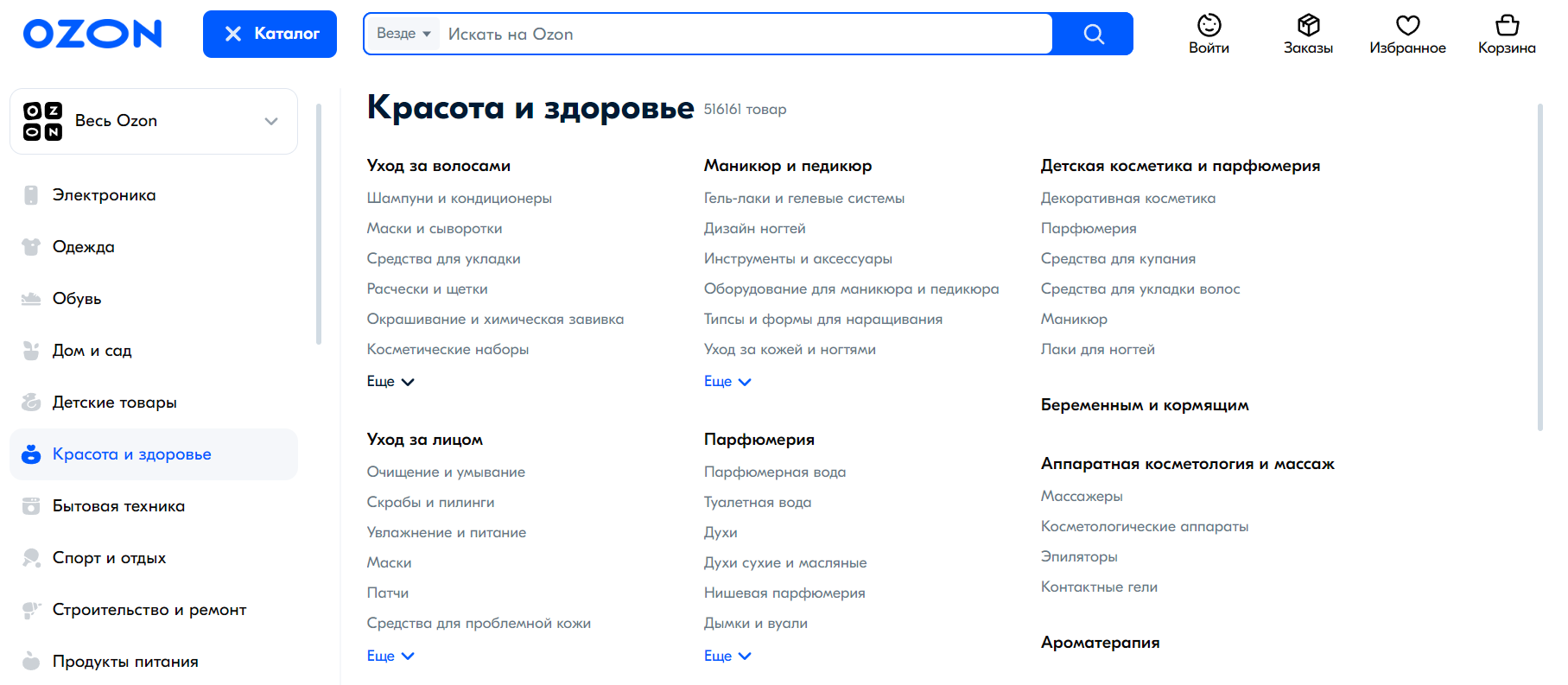Click the Строительство и ремонт category icon
Image resolution: width=1568 pixels, height=685 pixels.
[31, 610]
